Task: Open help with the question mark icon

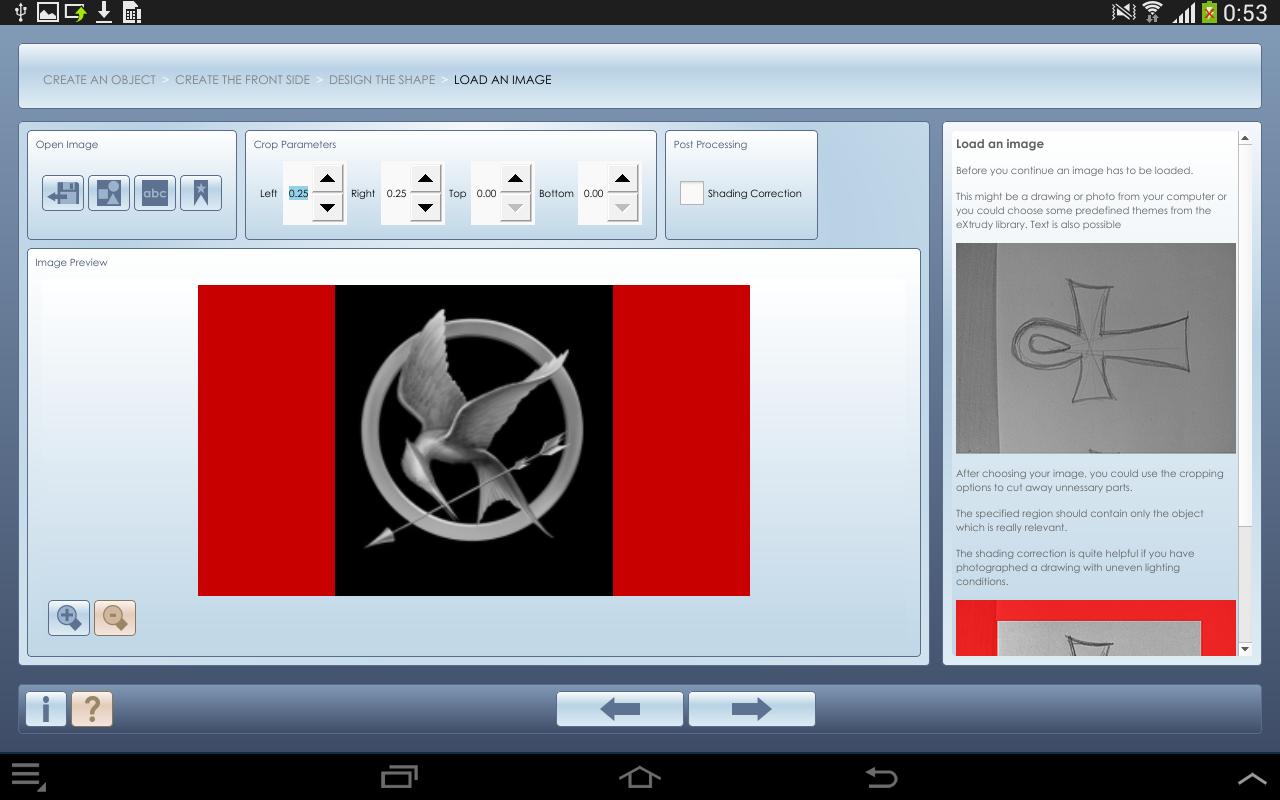Action: point(92,709)
